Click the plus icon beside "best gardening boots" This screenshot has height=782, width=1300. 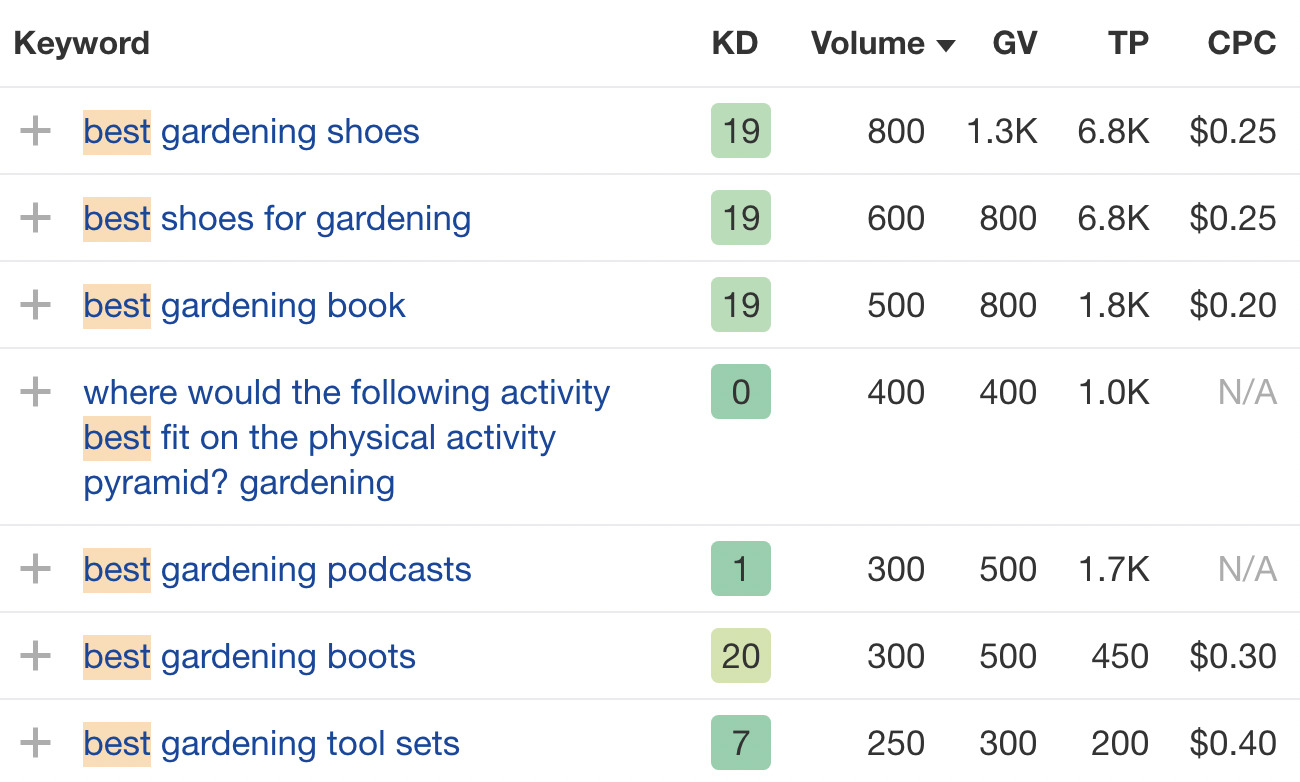[x=36, y=656]
